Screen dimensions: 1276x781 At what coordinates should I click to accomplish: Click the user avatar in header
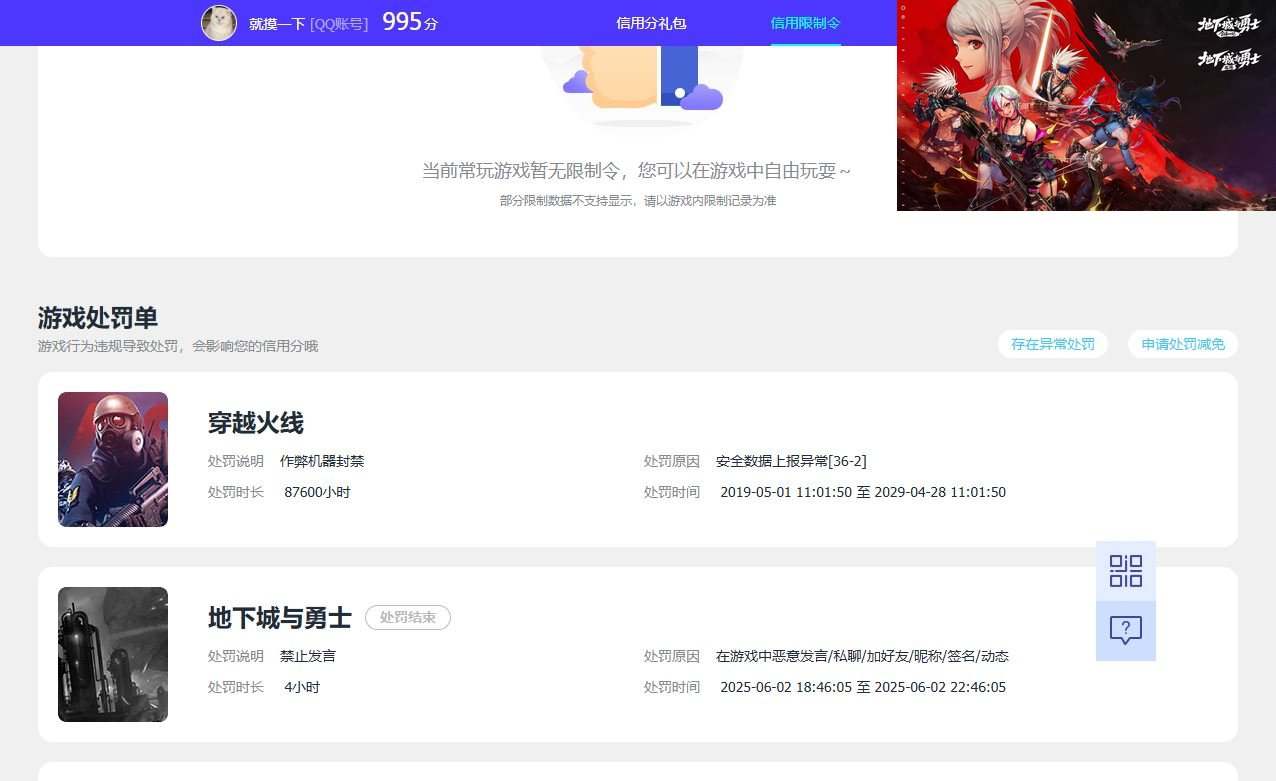pyautogui.click(x=219, y=23)
